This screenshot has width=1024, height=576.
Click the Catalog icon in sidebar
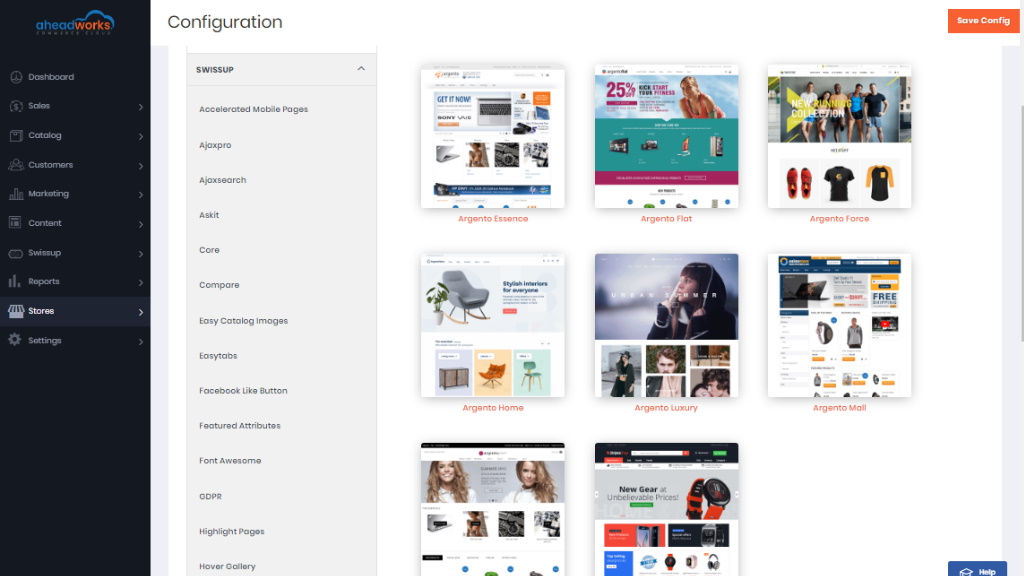point(16,135)
